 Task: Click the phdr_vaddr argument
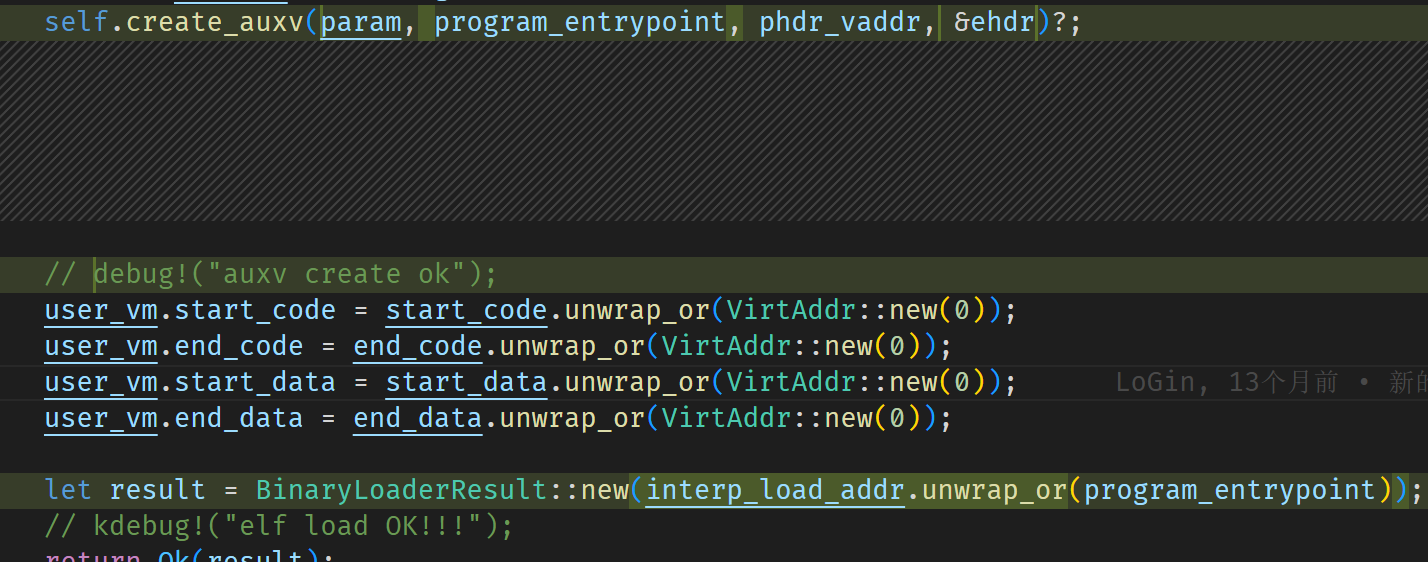(x=840, y=22)
